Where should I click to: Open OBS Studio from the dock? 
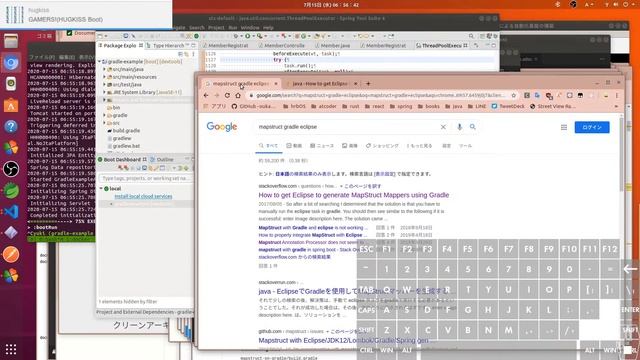11,169
